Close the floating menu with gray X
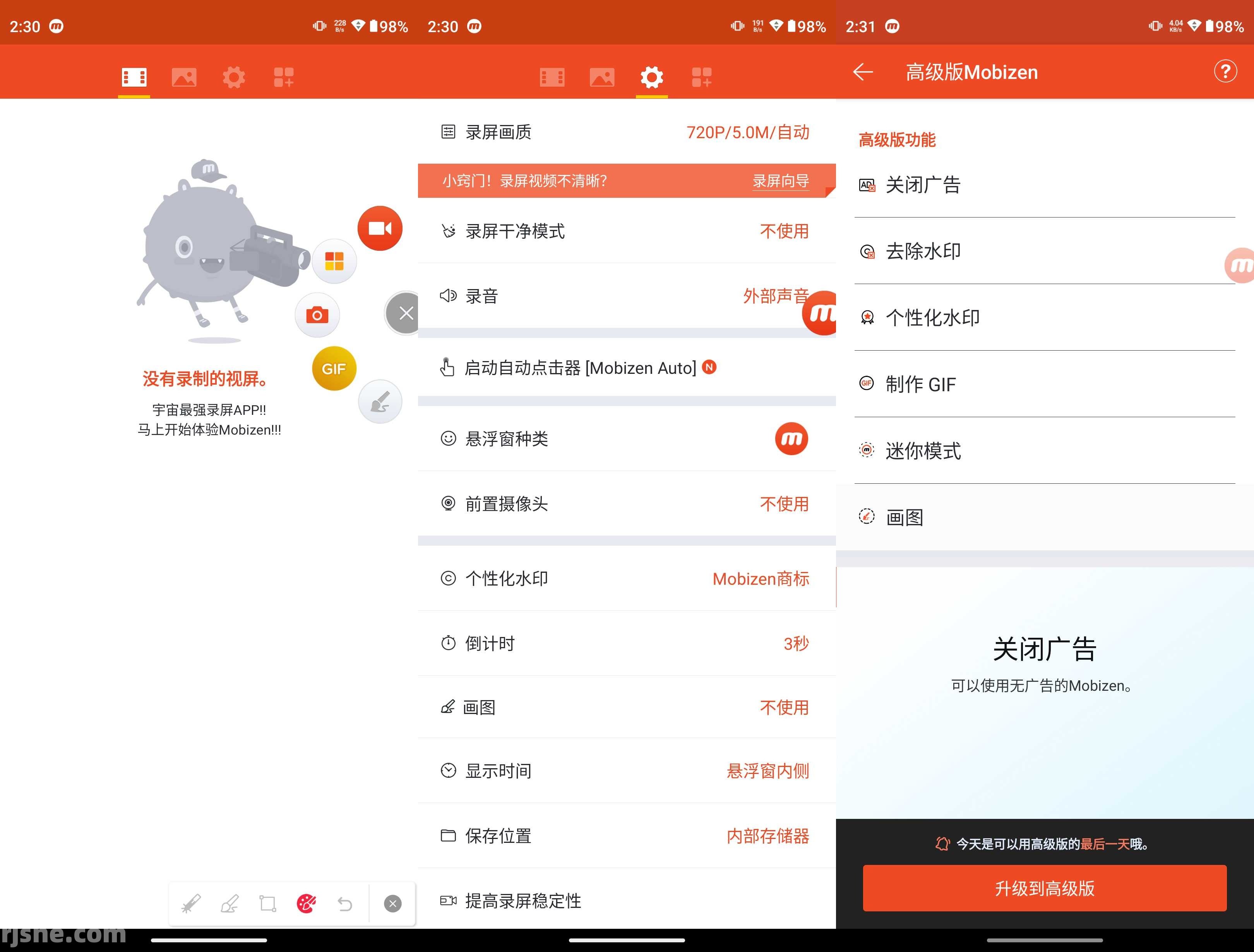This screenshot has height=952, width=1254. (404, 313)
